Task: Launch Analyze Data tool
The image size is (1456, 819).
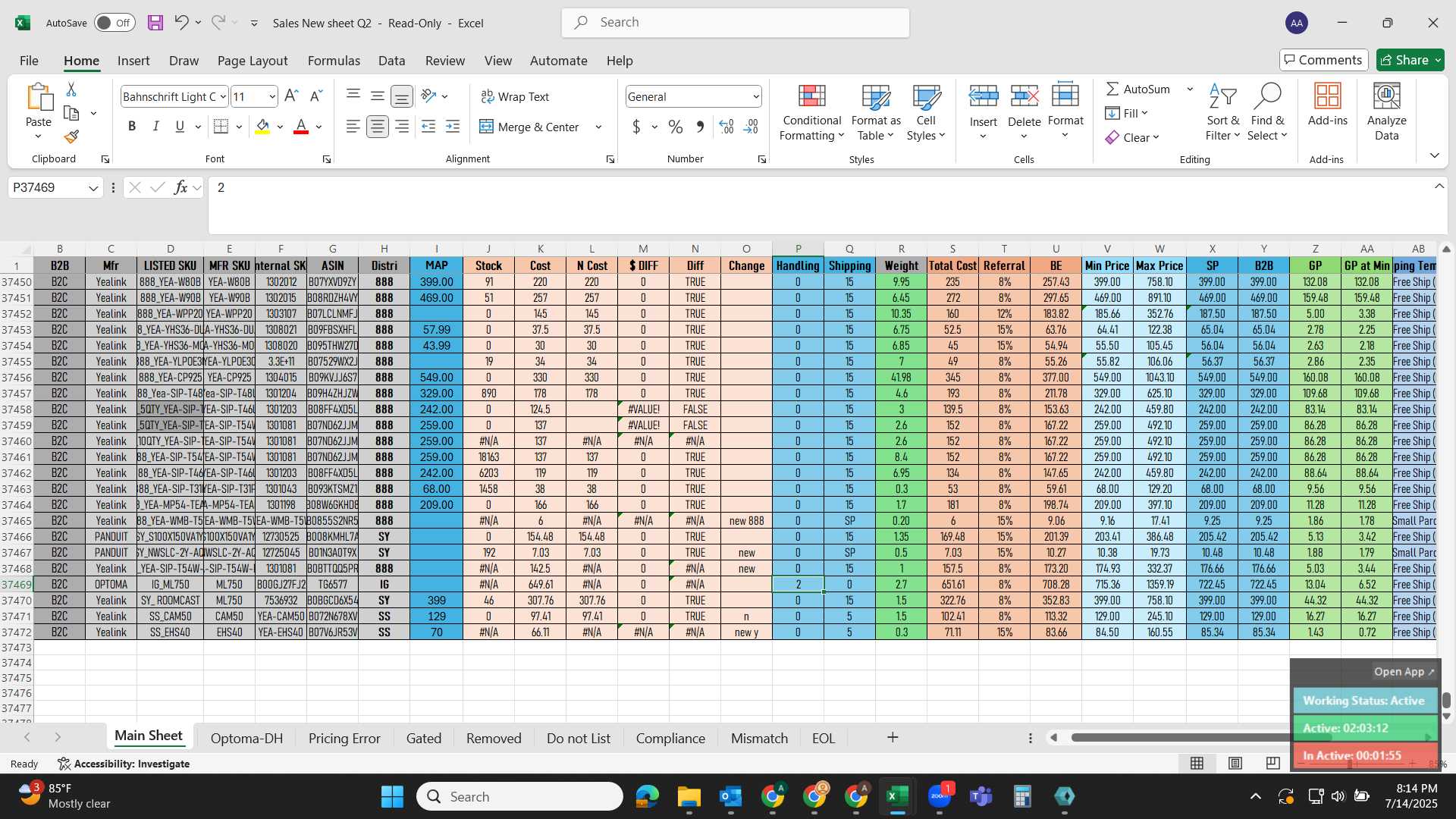Action: 1386,112
